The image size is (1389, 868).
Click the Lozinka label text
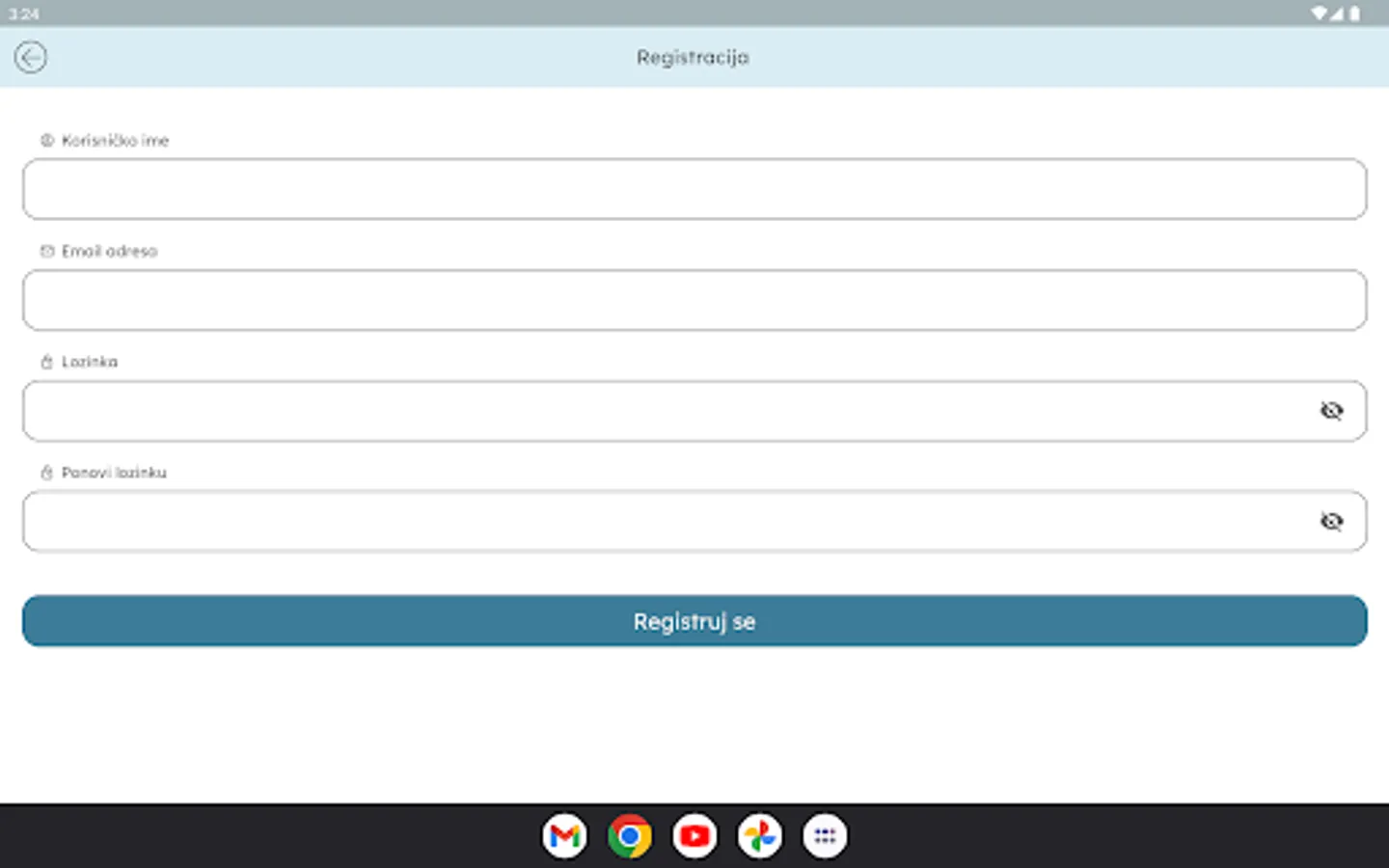[90, 362]
